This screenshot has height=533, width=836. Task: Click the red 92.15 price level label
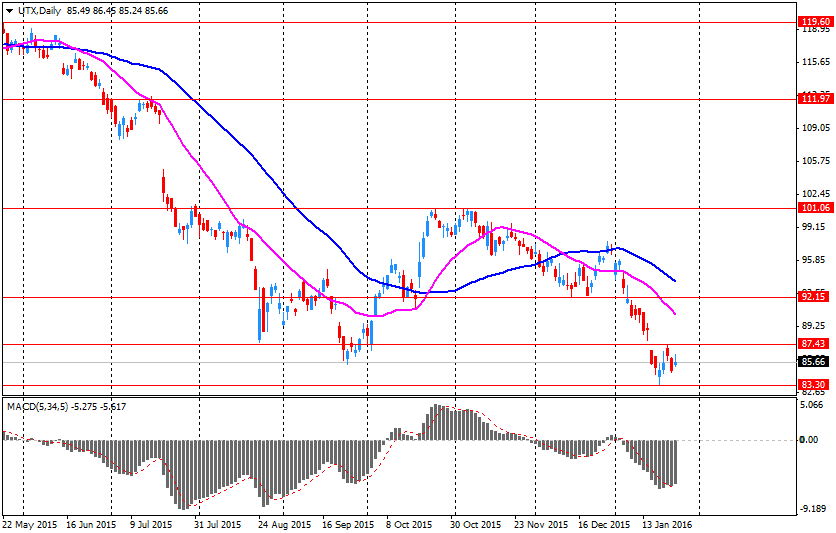(x=814, y=297)
